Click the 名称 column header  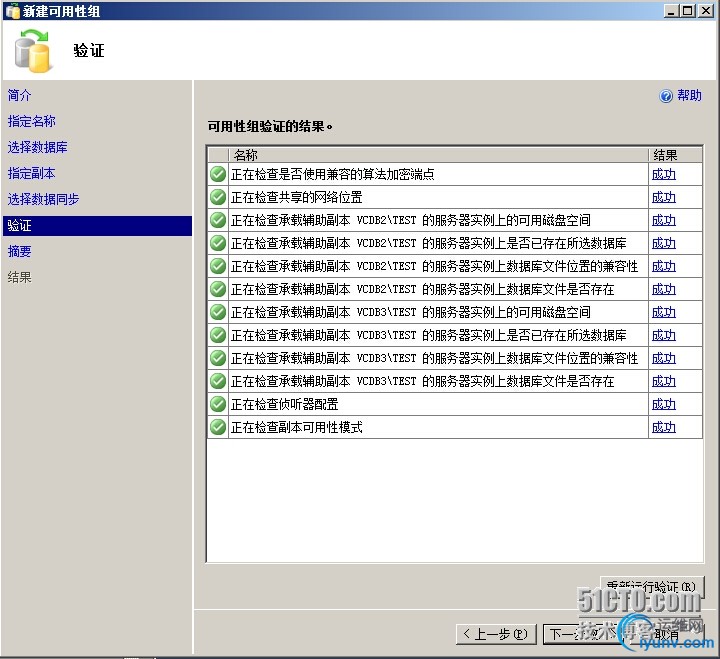439,155
